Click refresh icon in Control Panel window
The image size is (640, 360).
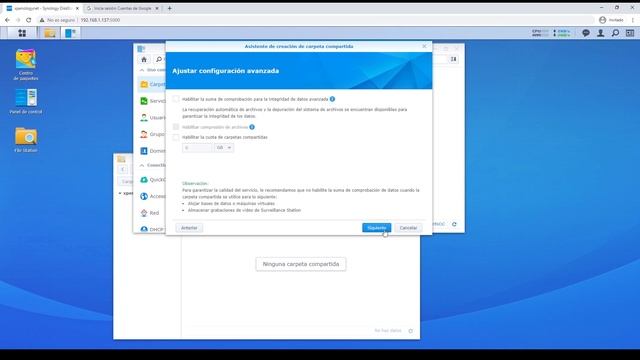(x=454, y=224)
